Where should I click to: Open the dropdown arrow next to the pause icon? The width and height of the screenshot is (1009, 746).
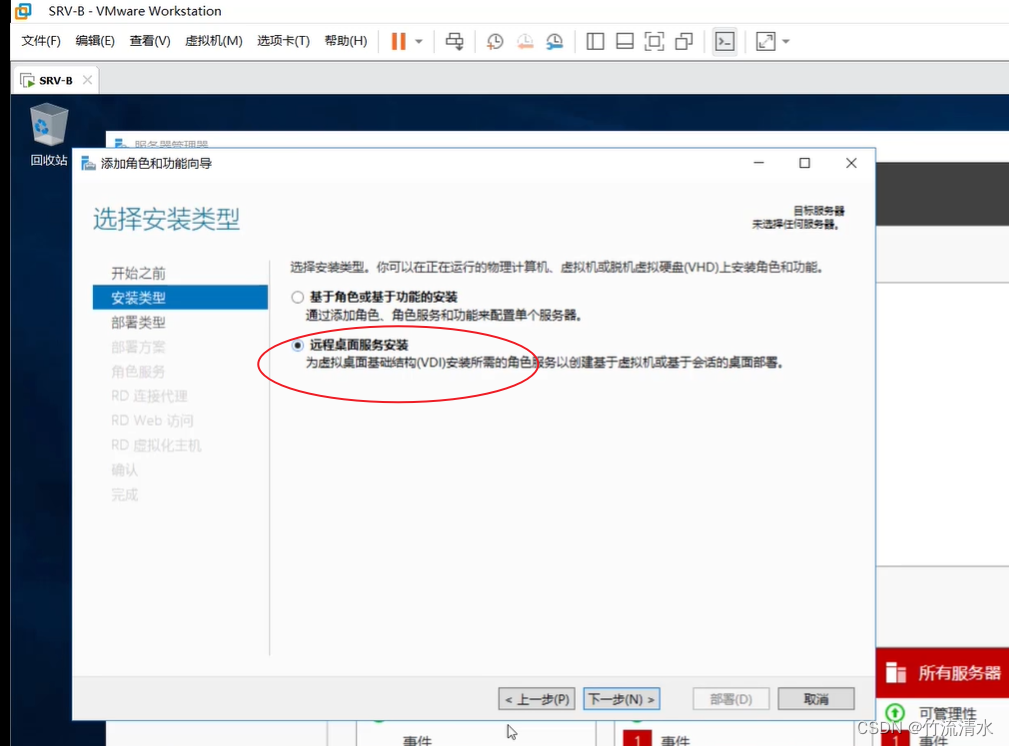pos(419,42)
